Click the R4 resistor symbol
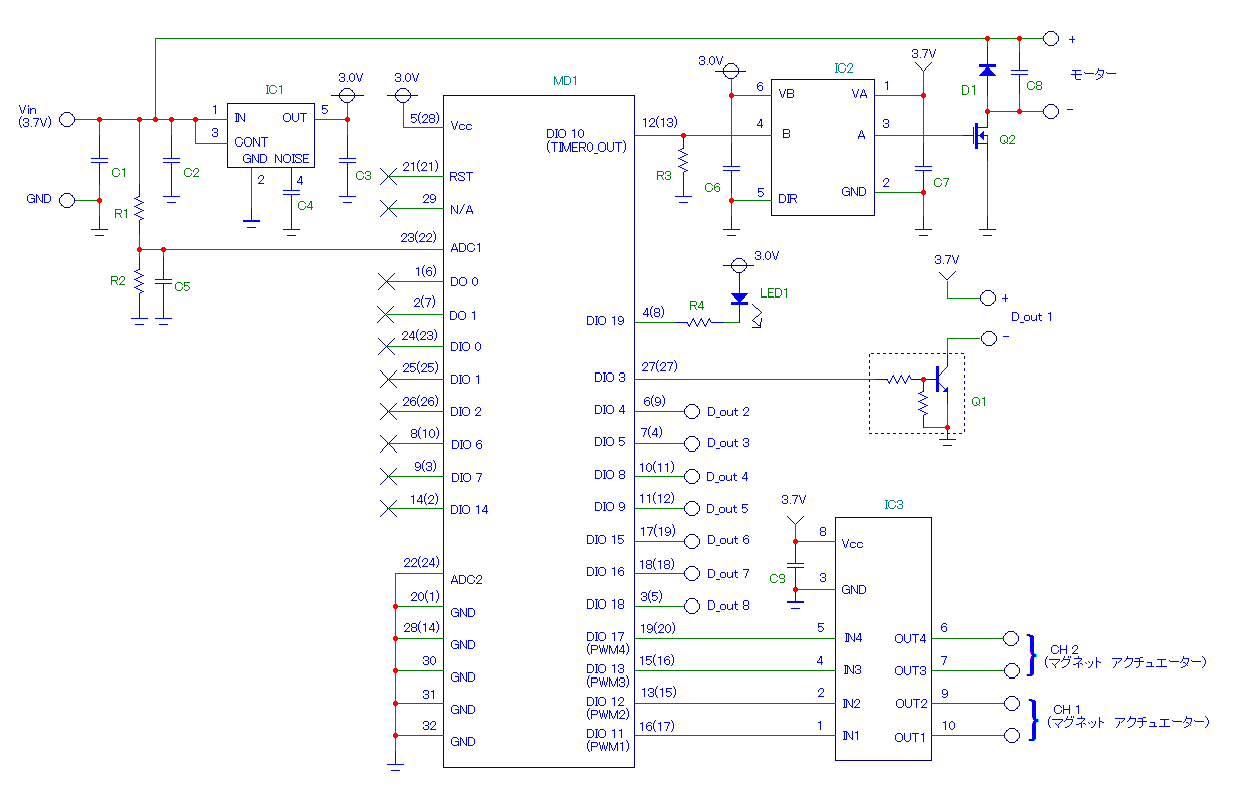The height and width of the screenshot is (810, 1236). pyautogui.click(x=698, y=322)
